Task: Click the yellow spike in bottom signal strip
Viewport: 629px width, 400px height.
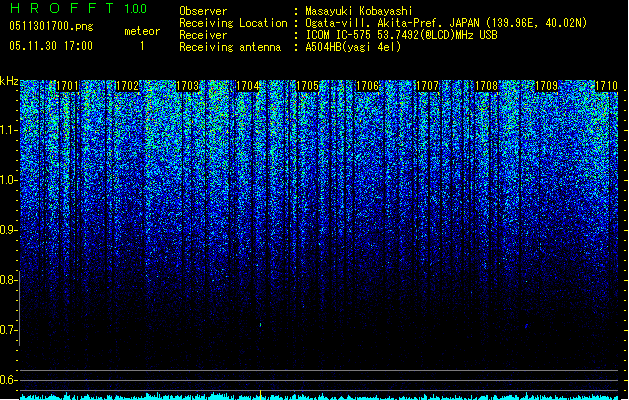Action: [x=261, y=395]
